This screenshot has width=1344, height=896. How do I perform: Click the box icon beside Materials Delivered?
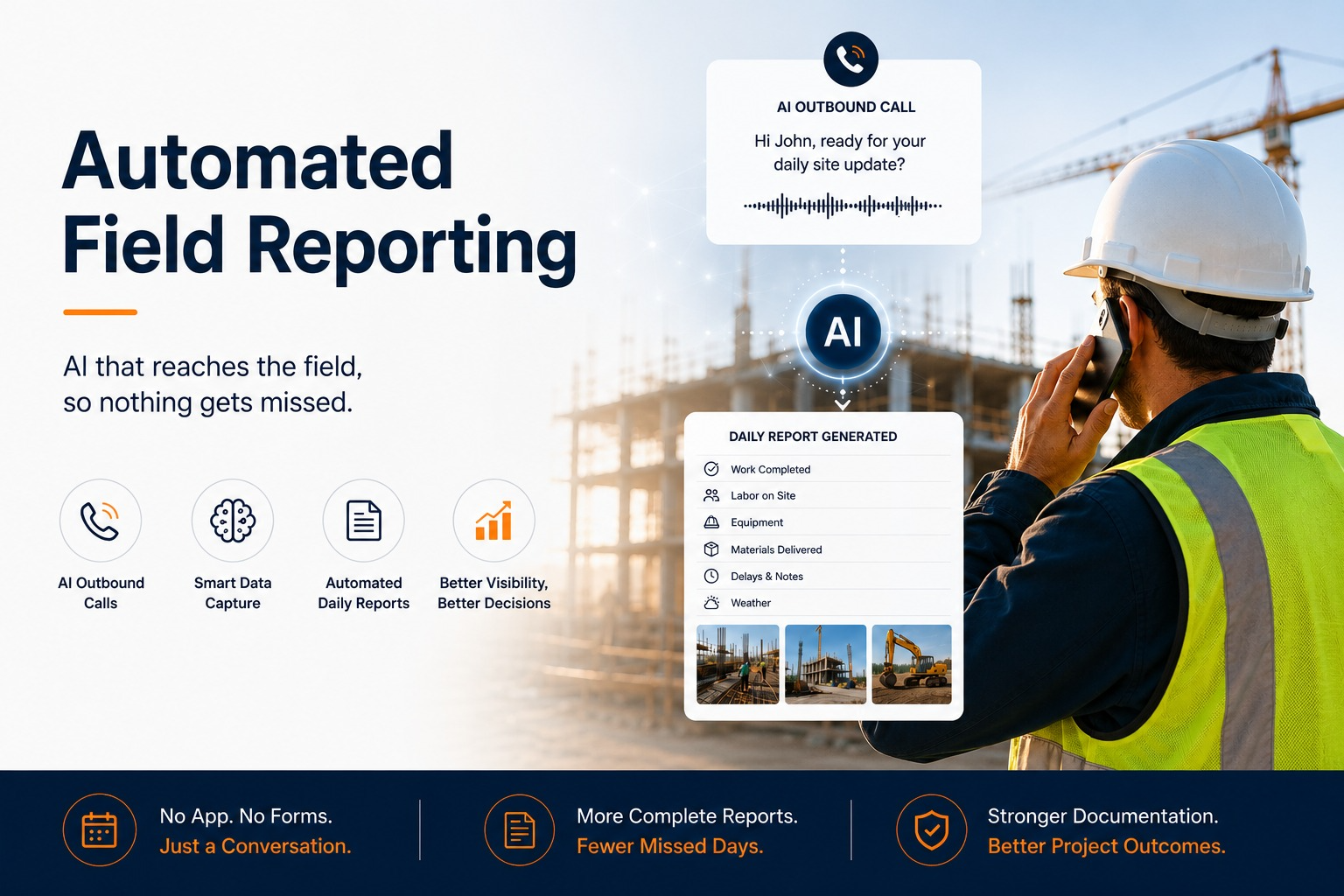point(711,549)
